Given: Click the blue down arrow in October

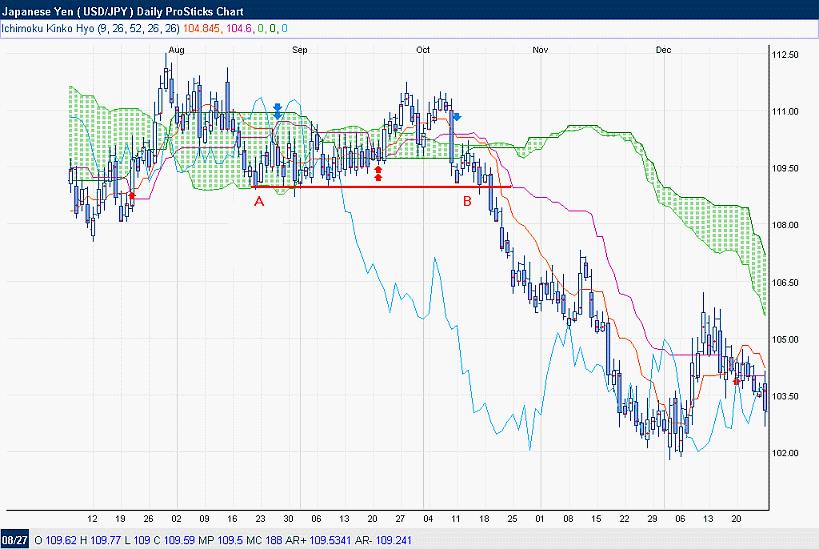Looking at the screenshot, I should point(455,117).
